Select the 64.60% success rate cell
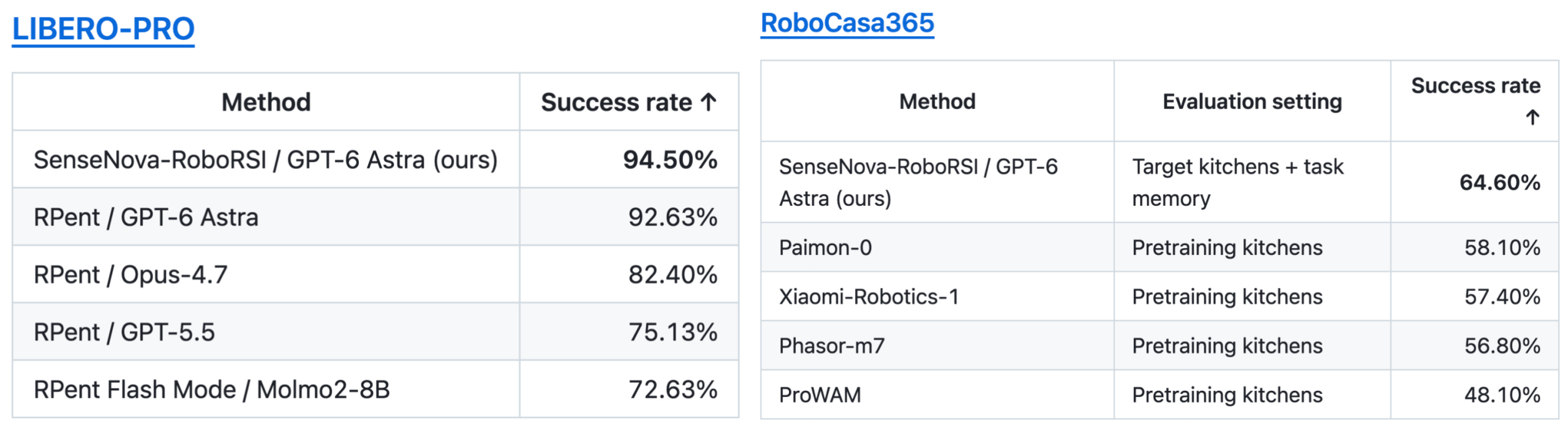The height and width of the screenshot is (427, 1568). coord(1474,182)
